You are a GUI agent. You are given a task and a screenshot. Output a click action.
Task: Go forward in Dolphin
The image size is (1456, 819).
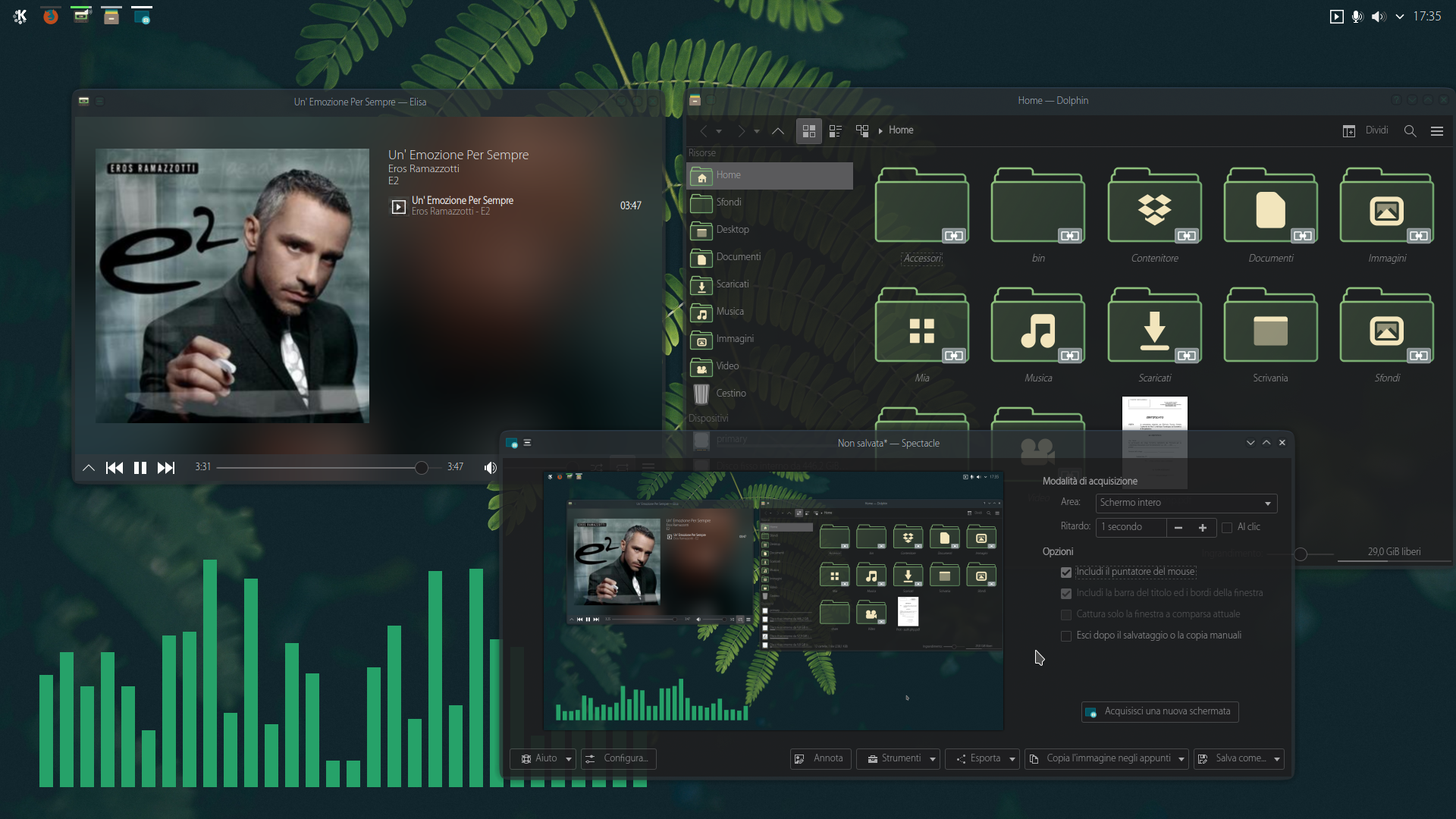[741, 131]
